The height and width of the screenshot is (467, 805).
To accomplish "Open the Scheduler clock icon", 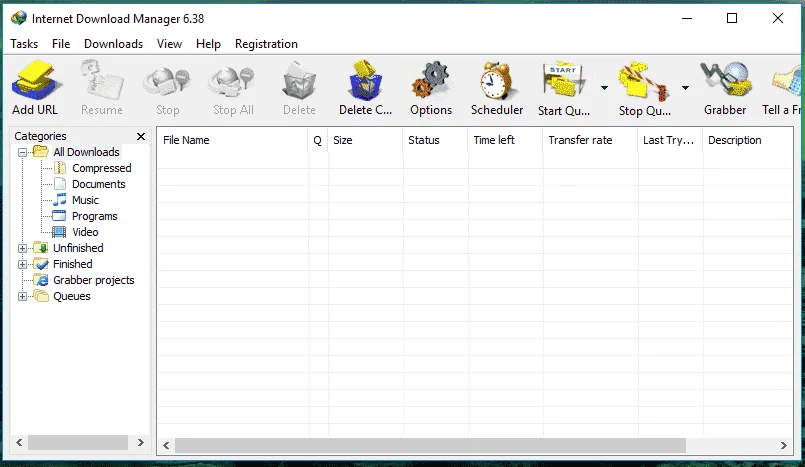I will coord(496,80).
